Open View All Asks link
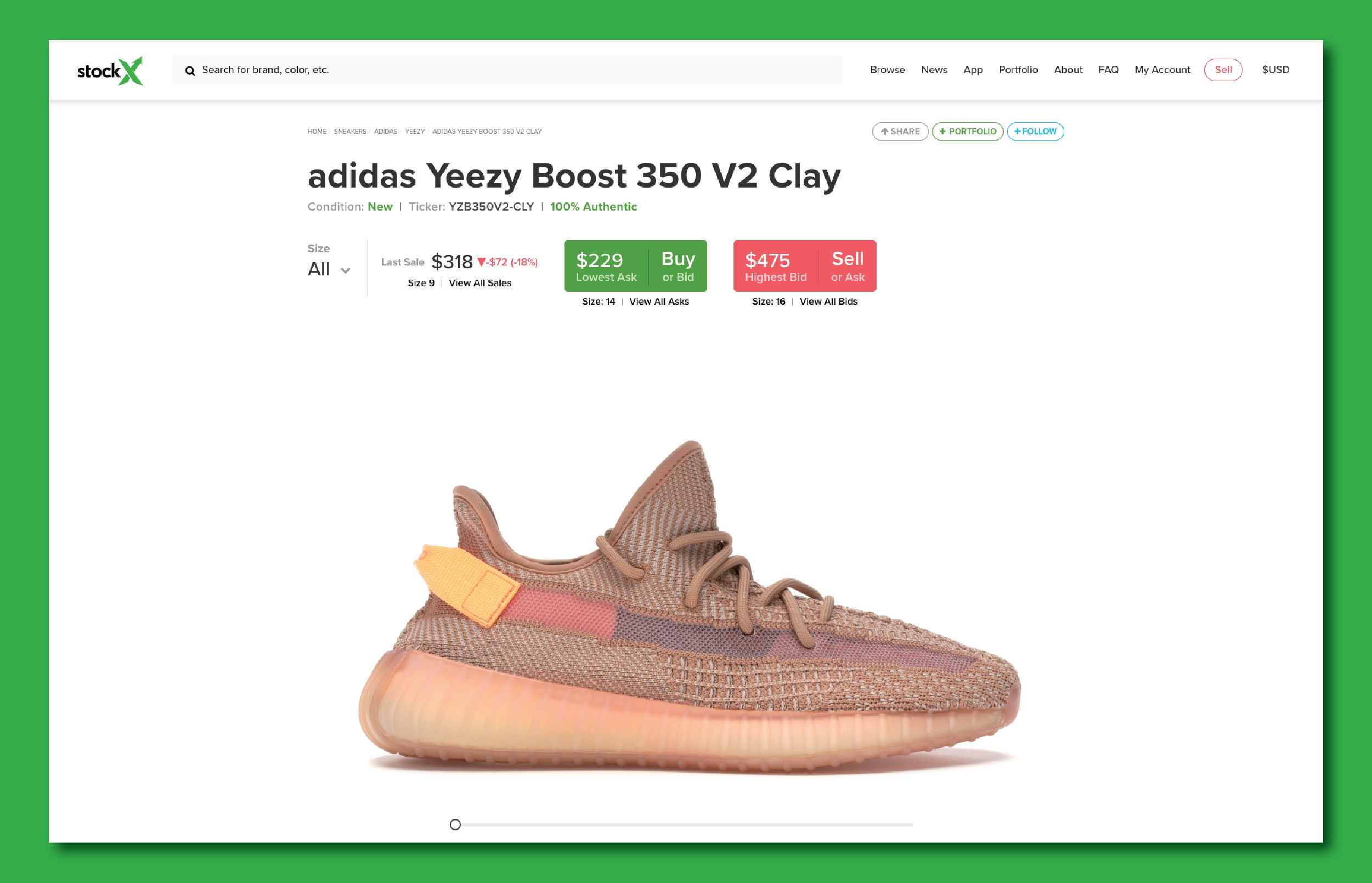This screenshot has width=1372, height=883. pos(658,302)
